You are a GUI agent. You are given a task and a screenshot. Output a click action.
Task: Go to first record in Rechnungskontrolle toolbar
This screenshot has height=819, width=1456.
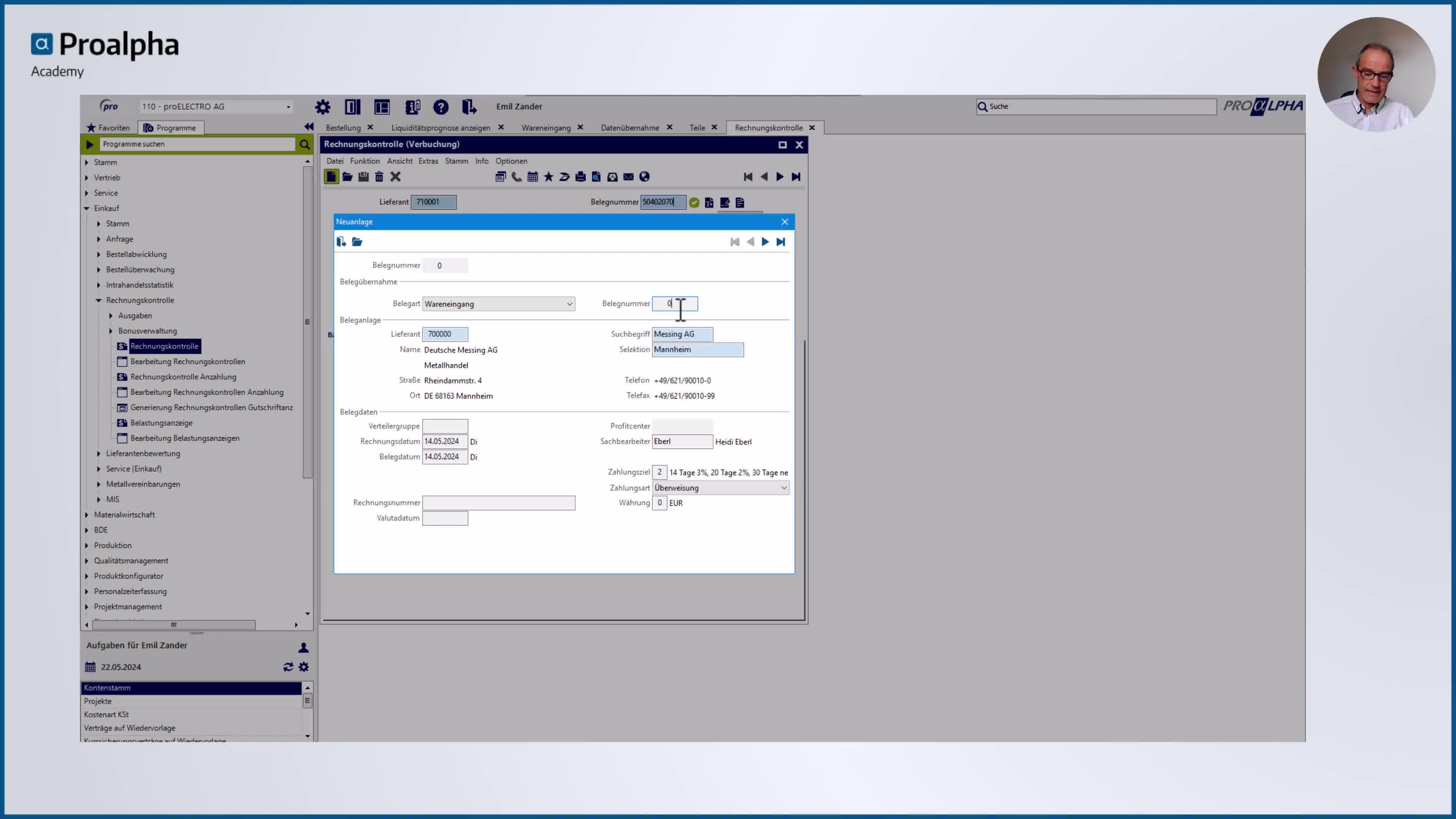[x=748, y=177]
